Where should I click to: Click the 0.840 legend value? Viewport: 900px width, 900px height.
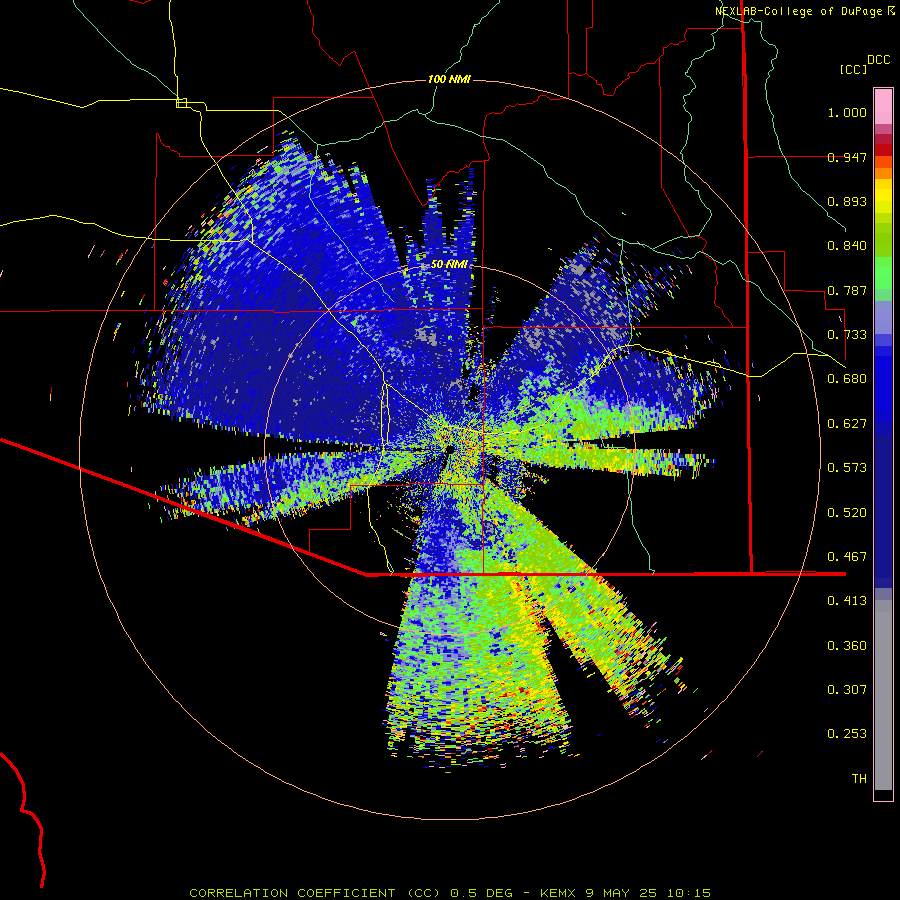point(847,246)
